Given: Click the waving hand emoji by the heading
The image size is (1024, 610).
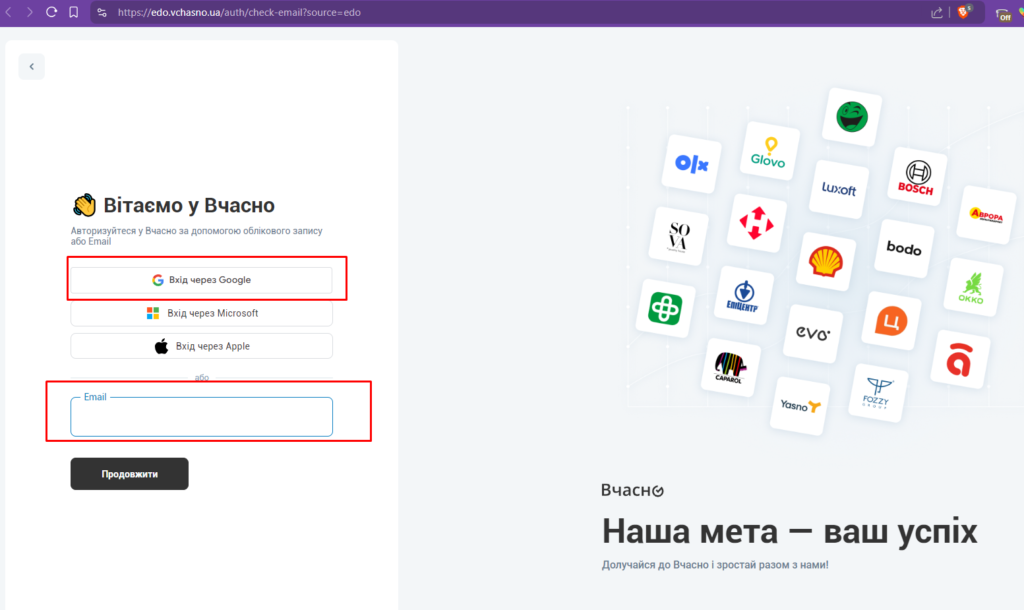Looking at the screenshot, I should coord(84,205).
